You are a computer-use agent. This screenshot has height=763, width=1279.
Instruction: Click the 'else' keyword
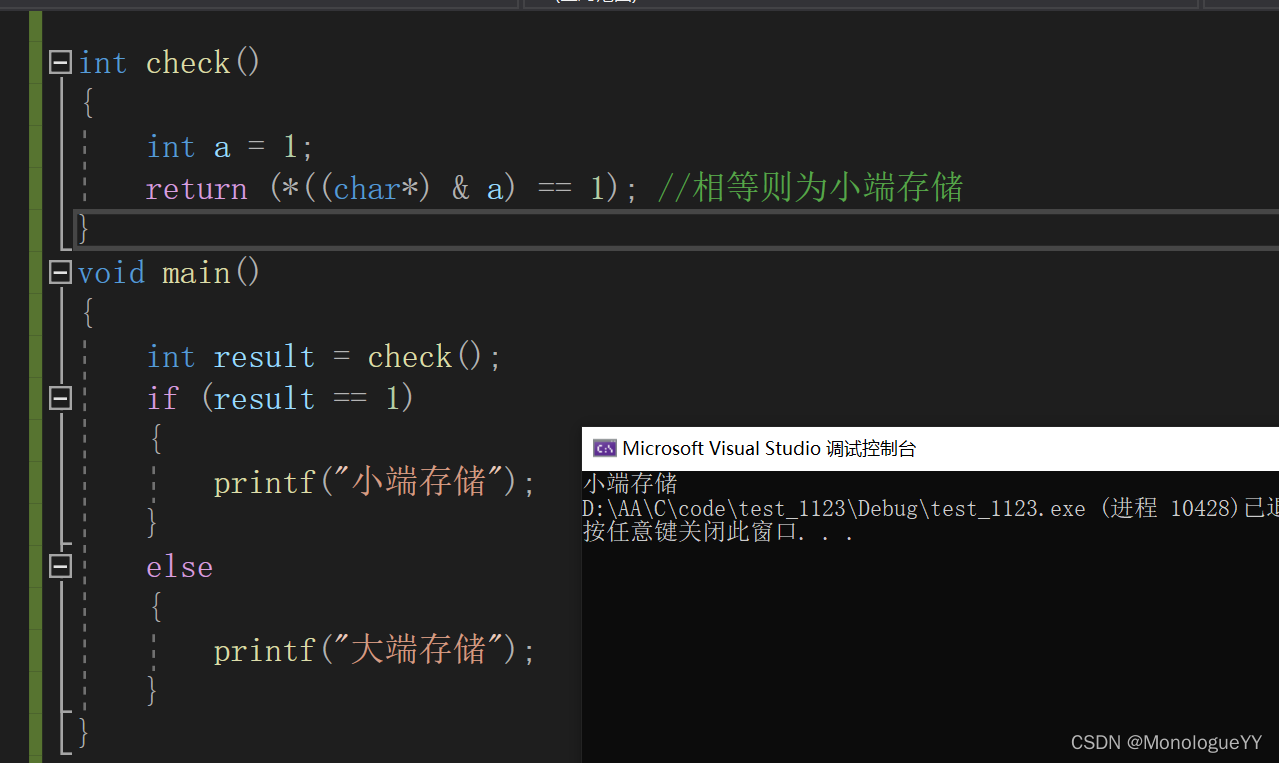pos(180,567)
